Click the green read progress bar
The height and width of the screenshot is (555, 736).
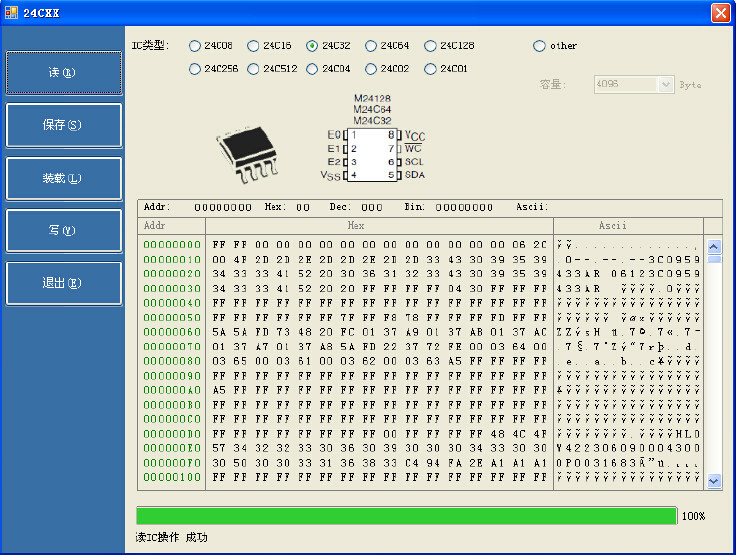tap(406, 516)
